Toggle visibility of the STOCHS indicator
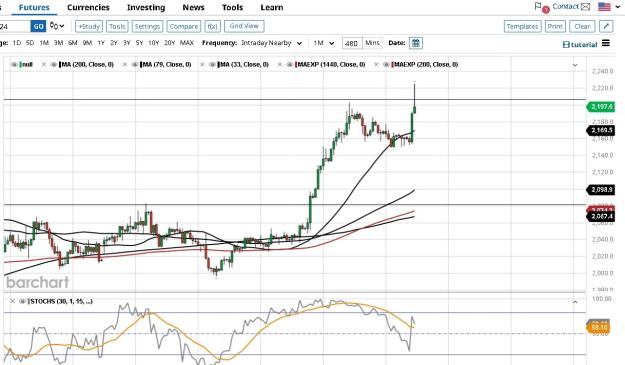This screenshot has width=625, height=365. (23, 301)
